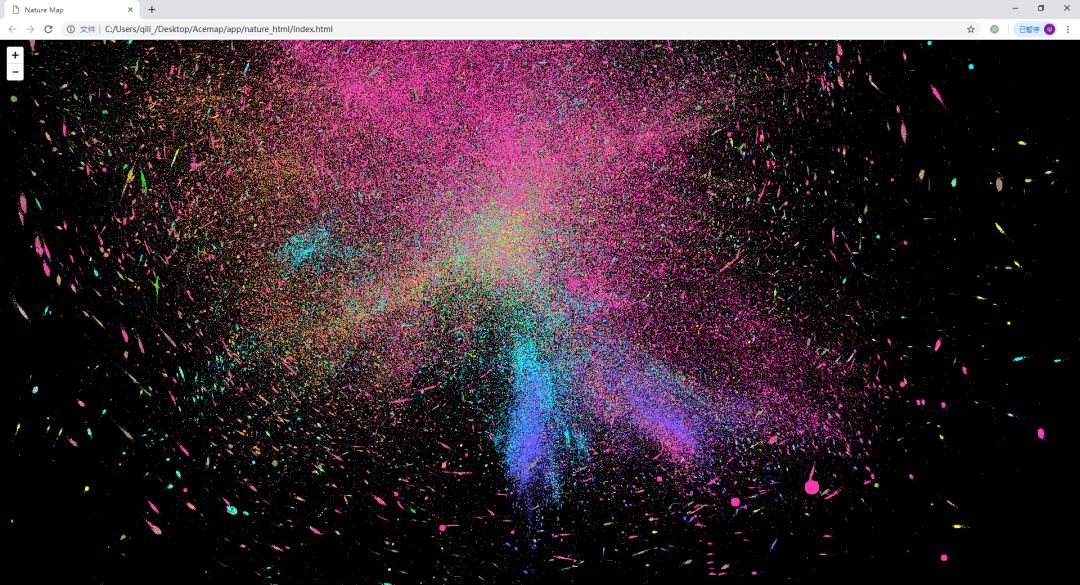
Task: Bookmark this page with the star
Action: pos(970,29)
